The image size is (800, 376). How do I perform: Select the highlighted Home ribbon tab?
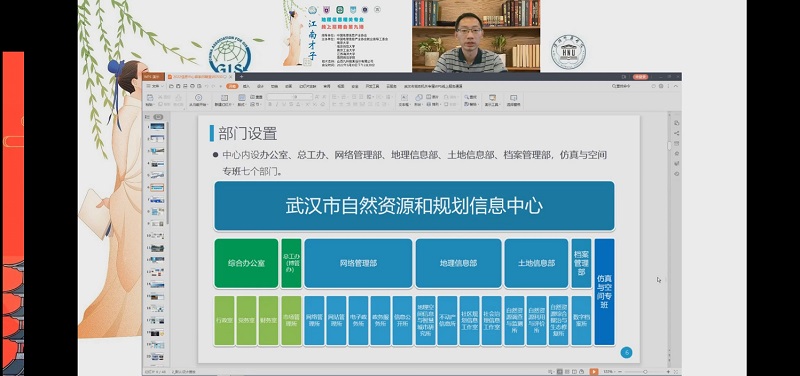[x=232, y=86]
